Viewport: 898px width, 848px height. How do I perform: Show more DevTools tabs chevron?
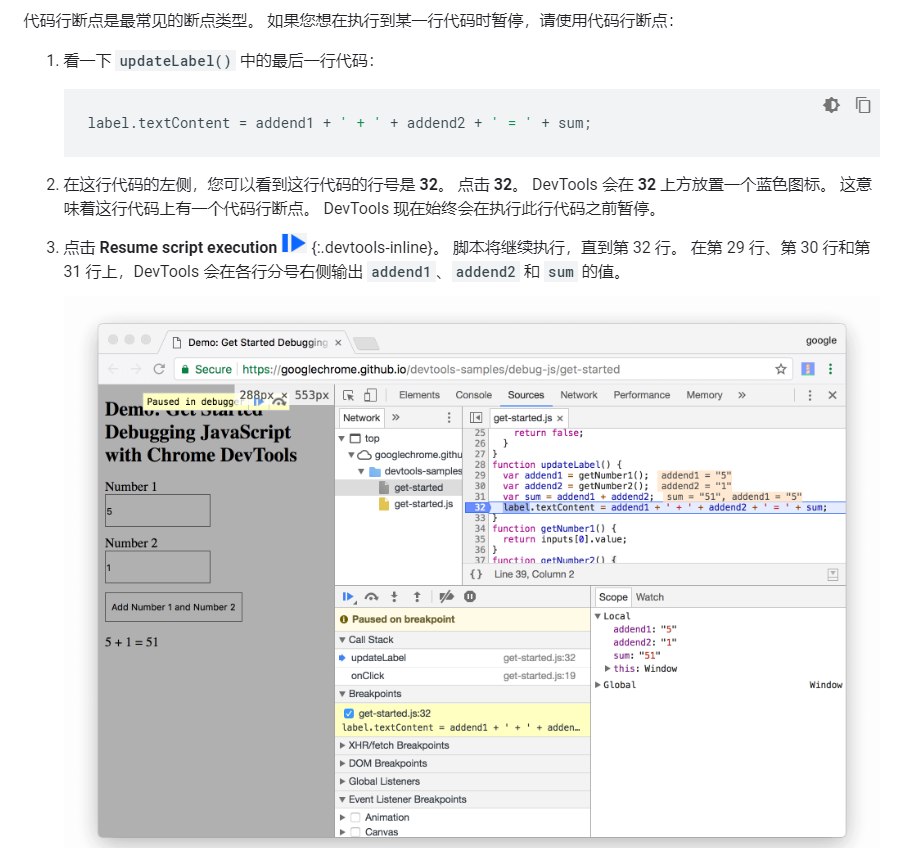[742, 395]
